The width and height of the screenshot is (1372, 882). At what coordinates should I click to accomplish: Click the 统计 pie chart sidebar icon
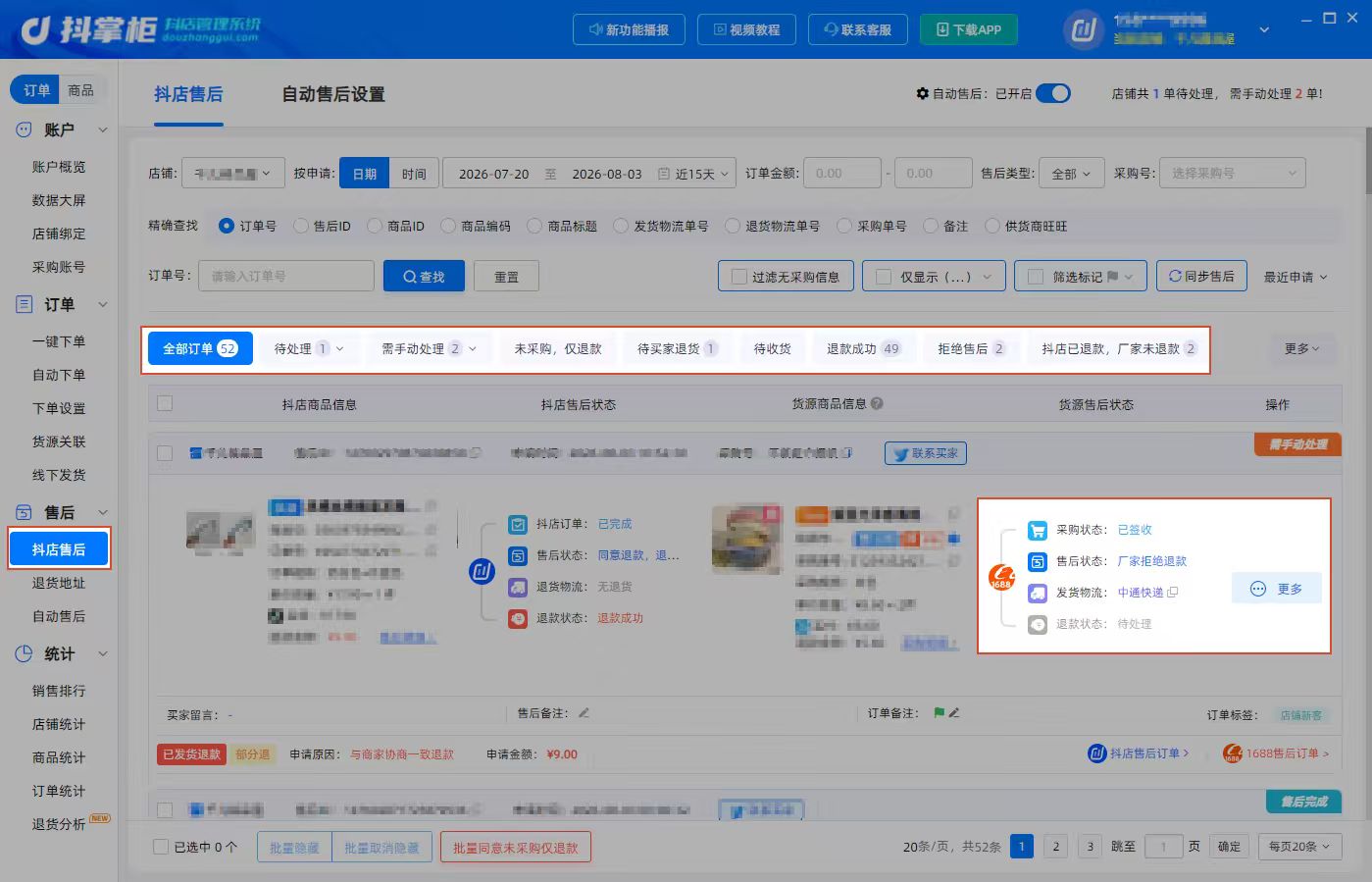25,653
